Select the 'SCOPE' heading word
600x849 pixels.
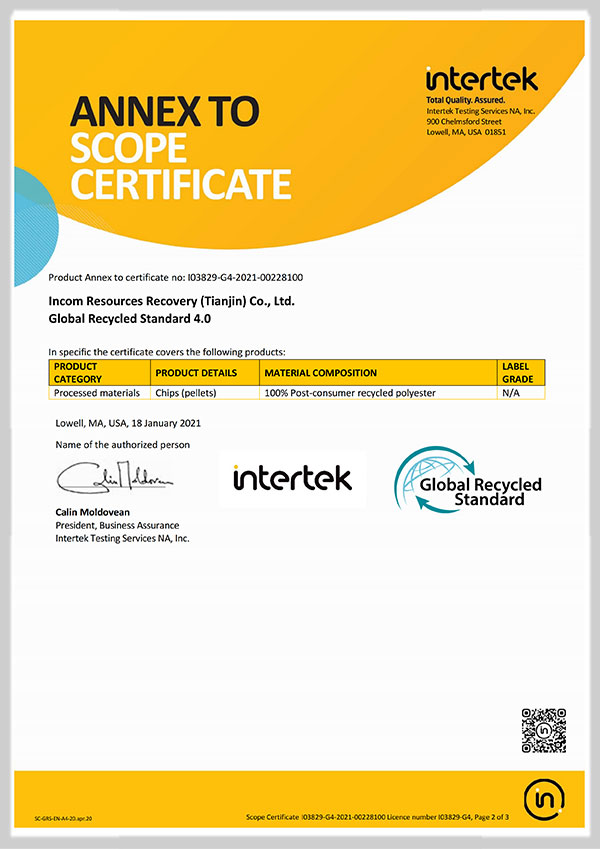tap(128, 148)
